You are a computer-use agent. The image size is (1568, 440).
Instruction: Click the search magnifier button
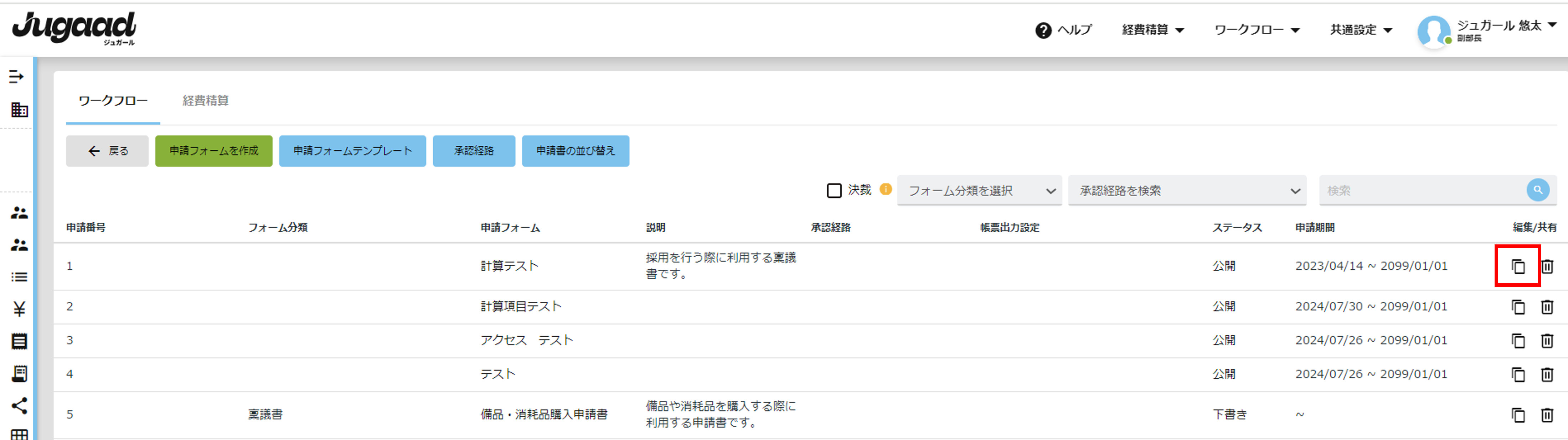1538,190
